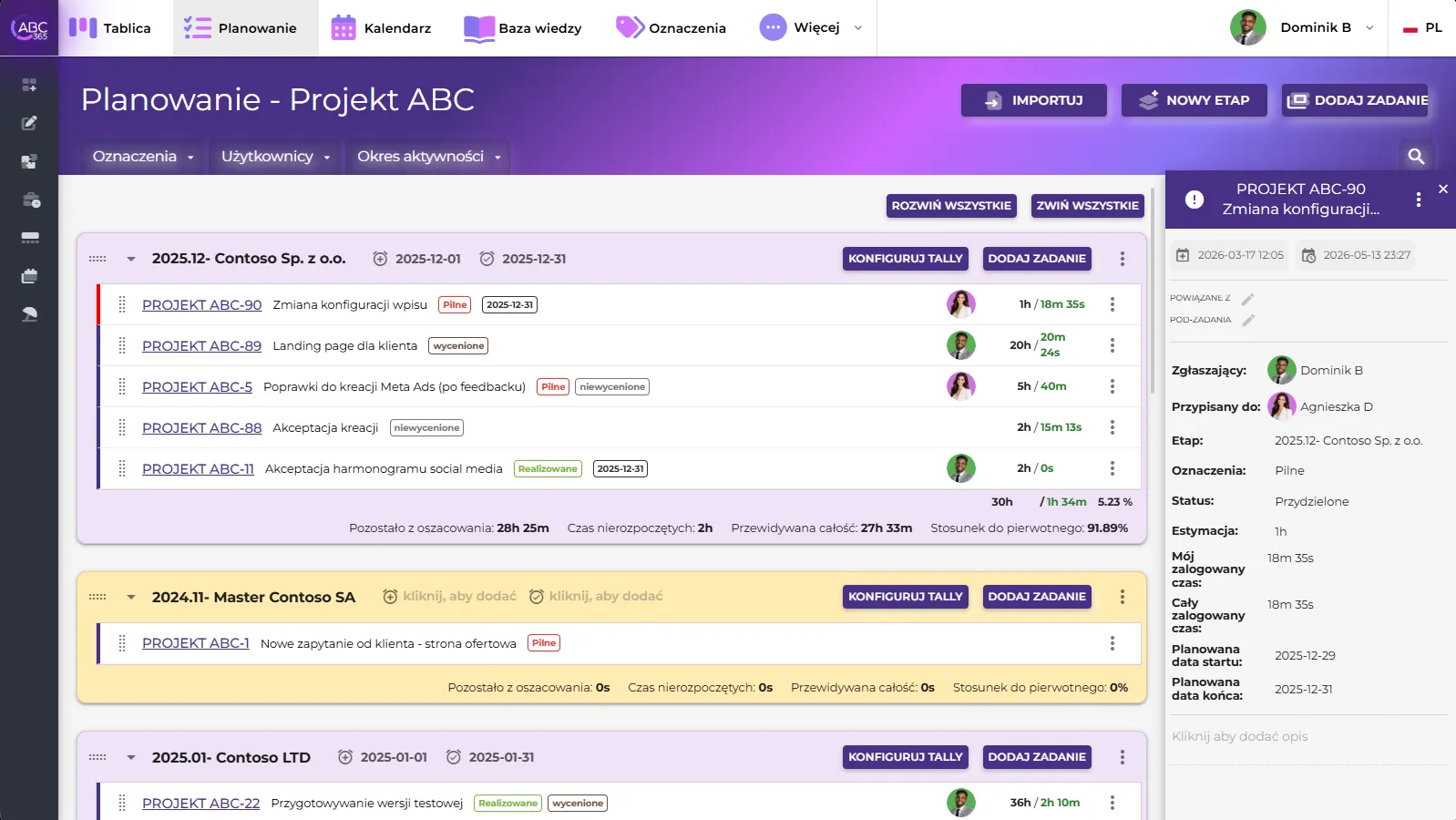Viewport: 1456px width, 820px height.
Task: Open three-dot menu for 2025.12- Contoso Sp. z o.o. stage
Action: click(1123, 259)
